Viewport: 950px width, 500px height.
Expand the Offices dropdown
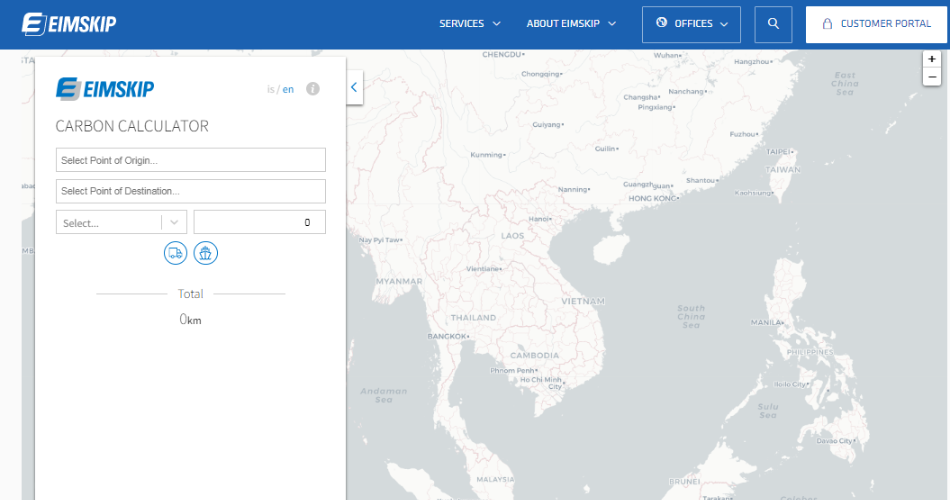point(692,24)
